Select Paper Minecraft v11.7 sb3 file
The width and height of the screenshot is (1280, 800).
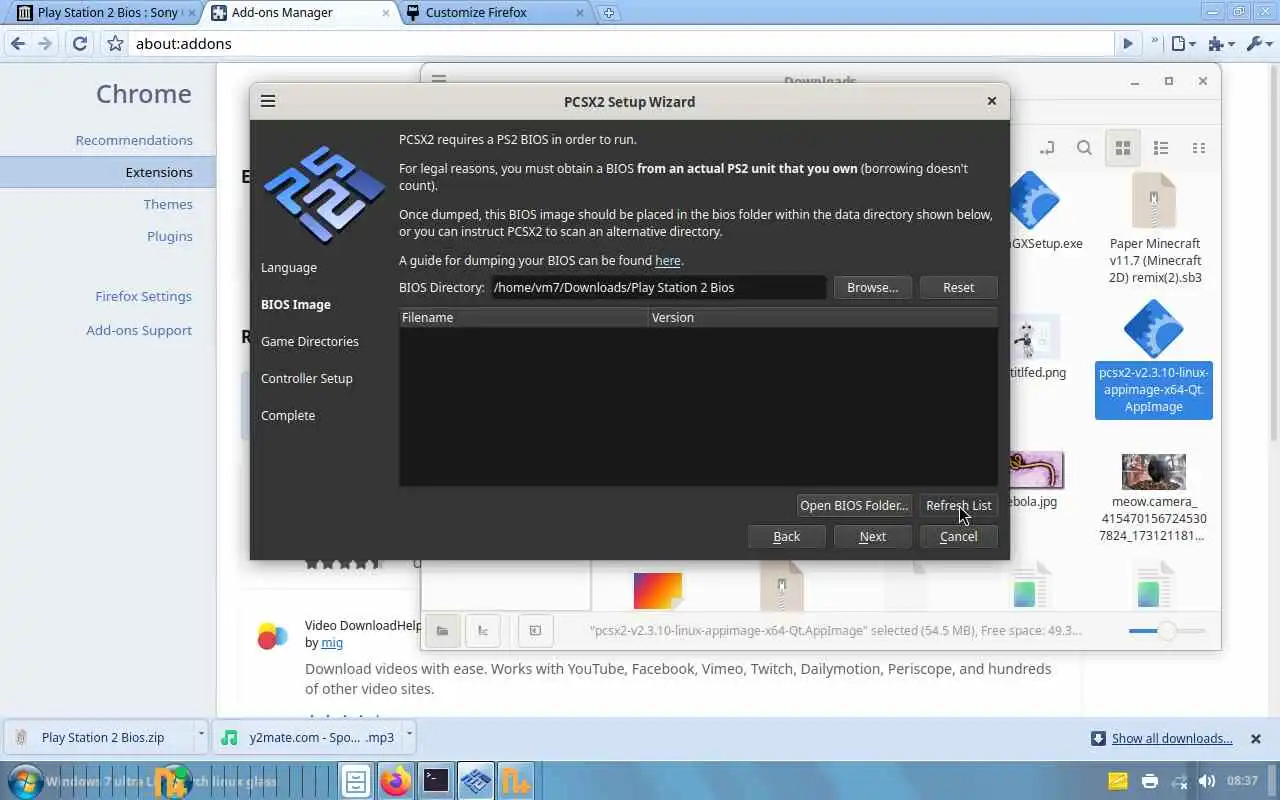pos(1155,229)
